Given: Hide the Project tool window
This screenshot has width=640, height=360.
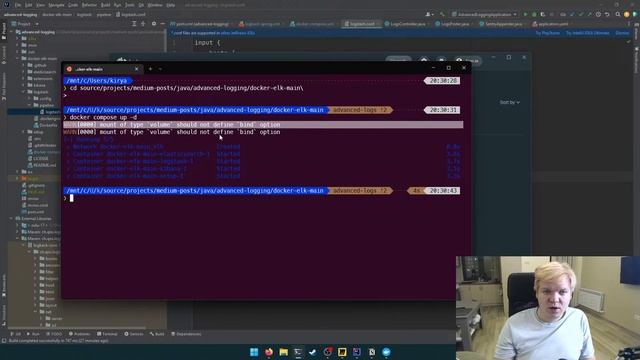Looking at the screenshot, I should 162,24.
